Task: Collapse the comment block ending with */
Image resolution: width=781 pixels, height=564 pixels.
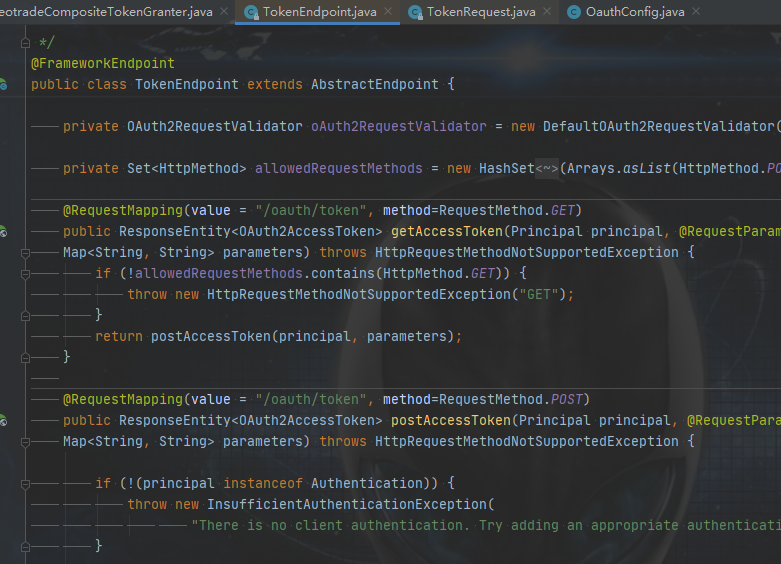Action: coord(25,43)
